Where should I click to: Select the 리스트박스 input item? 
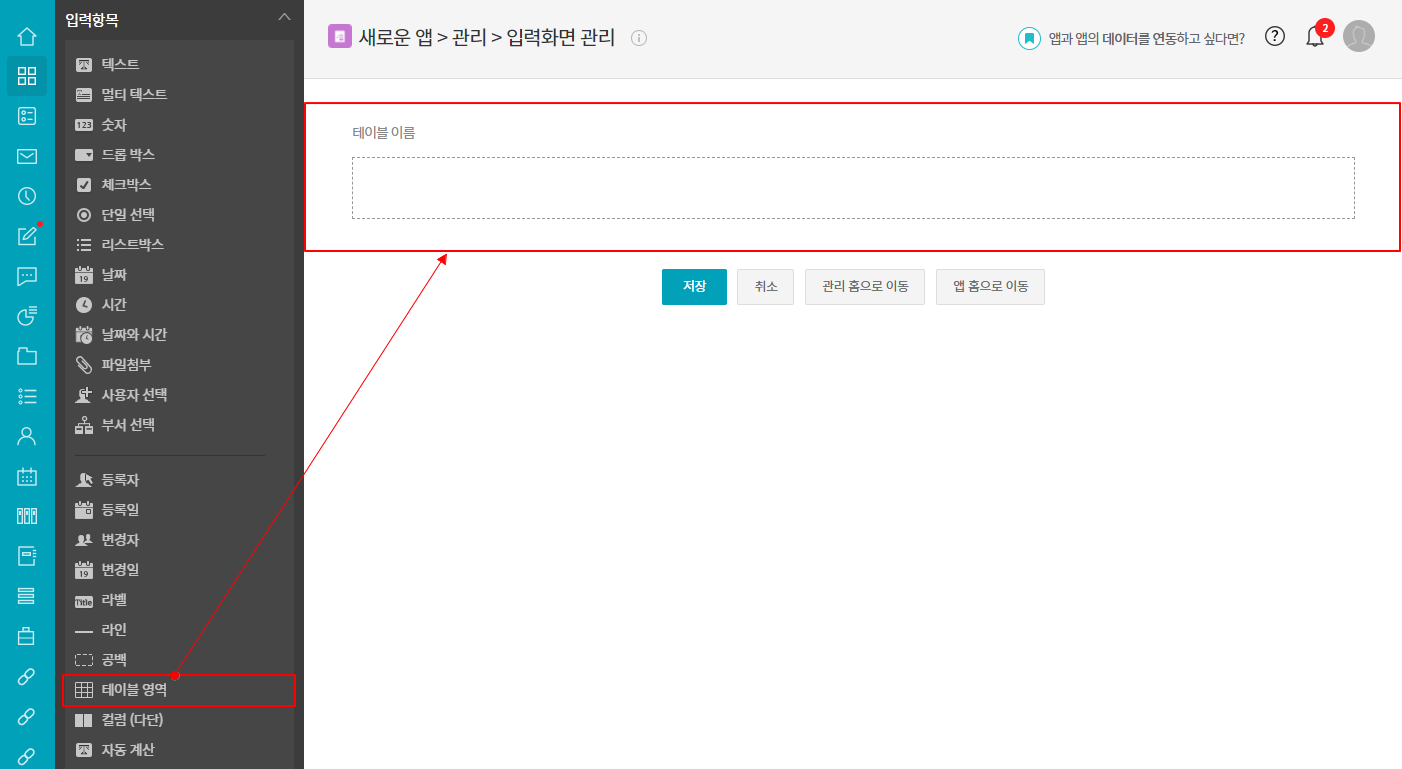(132, 245)
